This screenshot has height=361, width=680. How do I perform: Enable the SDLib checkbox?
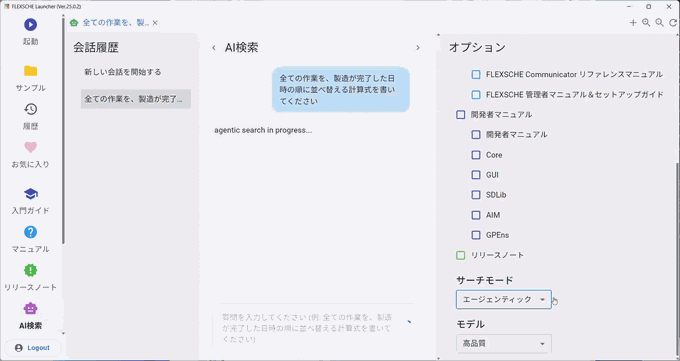pos(476,195)
